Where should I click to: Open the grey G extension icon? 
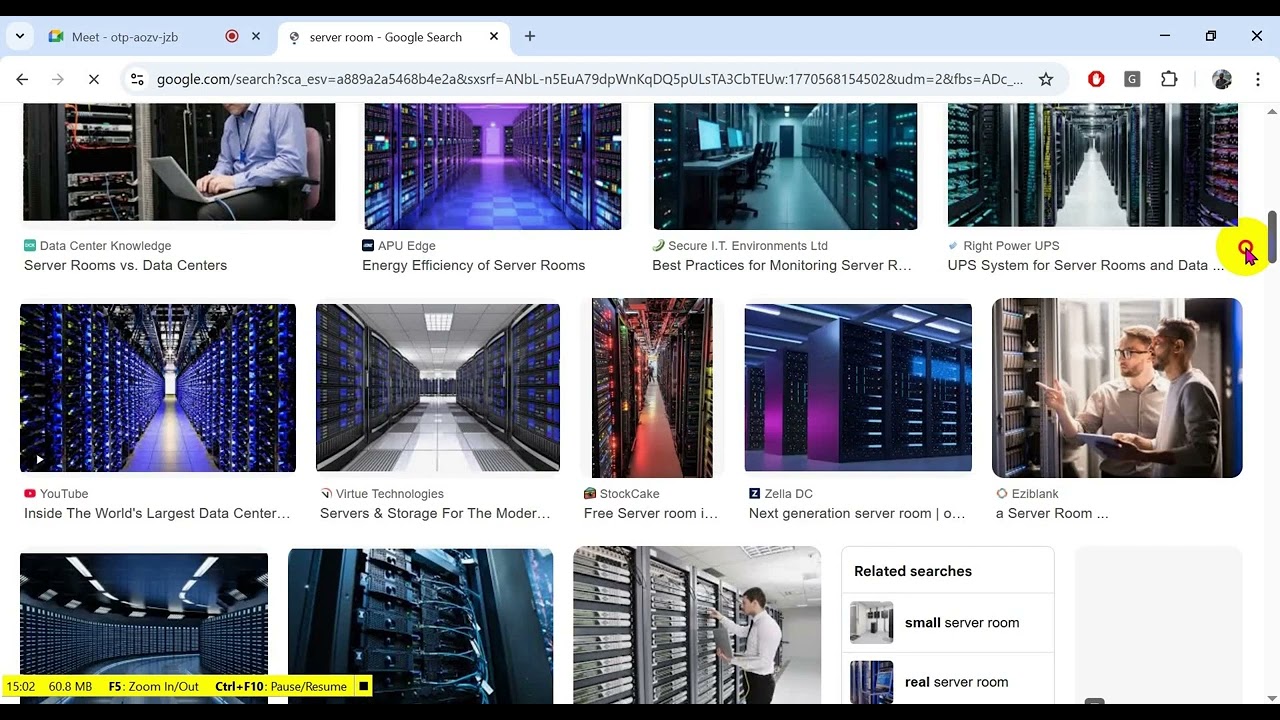click(1132, 79)
